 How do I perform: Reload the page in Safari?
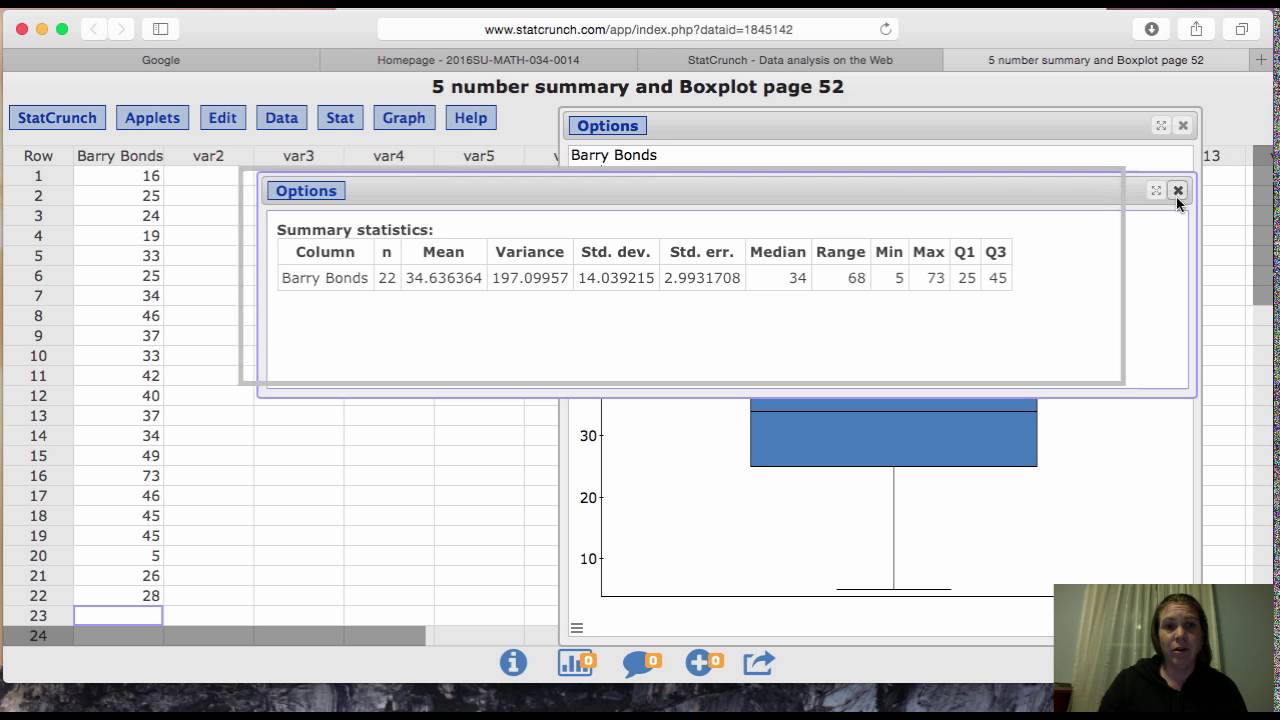885,29
